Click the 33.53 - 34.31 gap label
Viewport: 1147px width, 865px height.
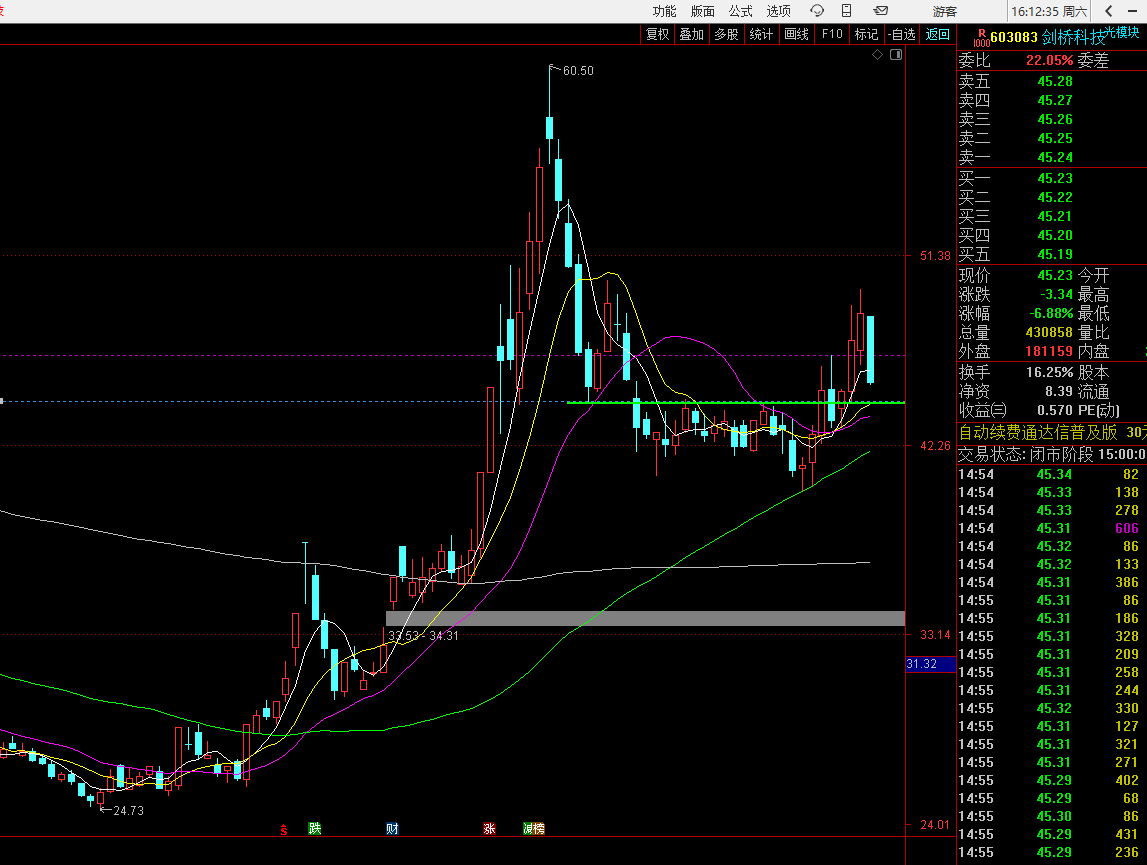(424, 636)
